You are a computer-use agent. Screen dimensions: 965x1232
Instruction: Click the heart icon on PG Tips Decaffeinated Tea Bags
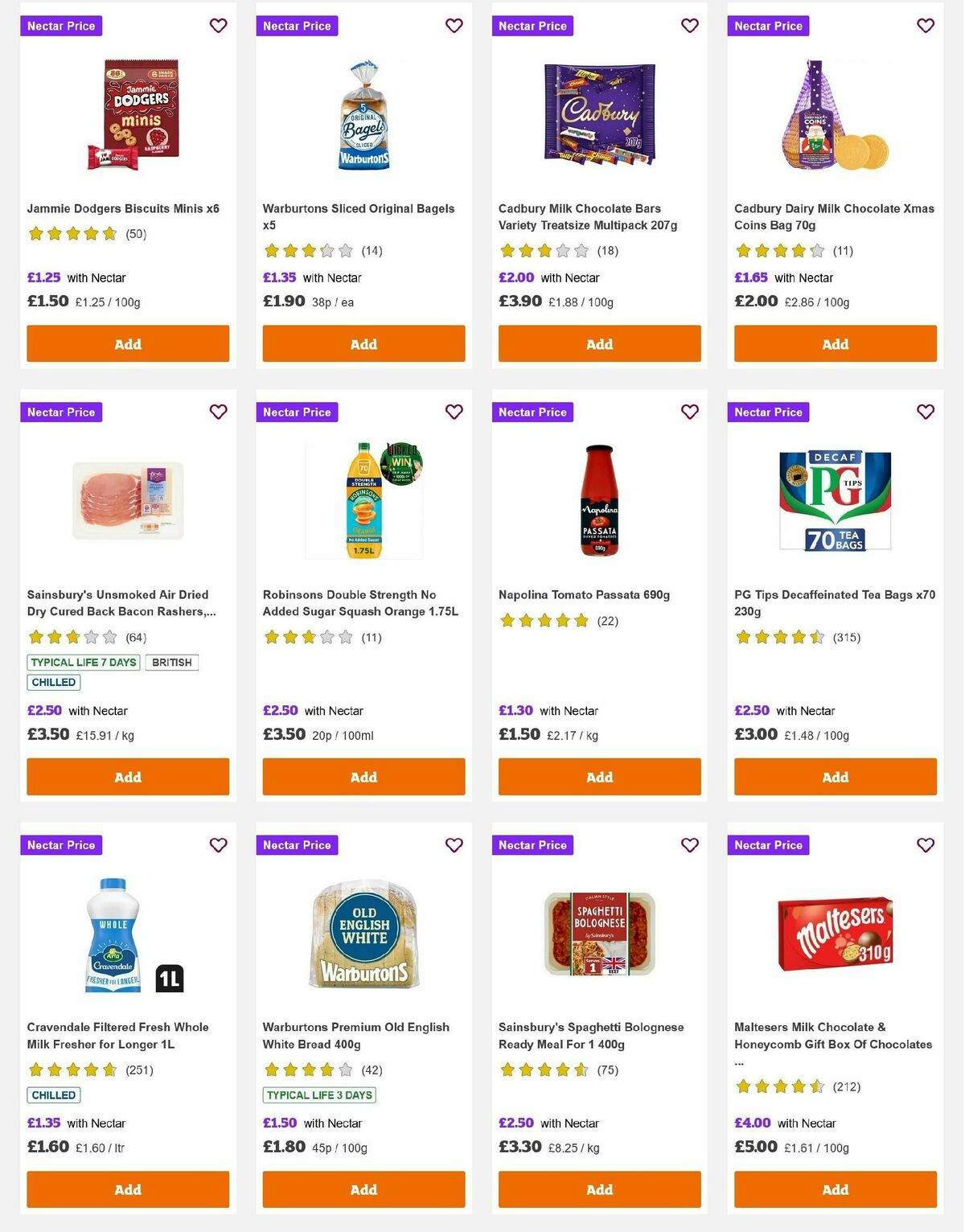pyautogui.click(x=925, y=412)
